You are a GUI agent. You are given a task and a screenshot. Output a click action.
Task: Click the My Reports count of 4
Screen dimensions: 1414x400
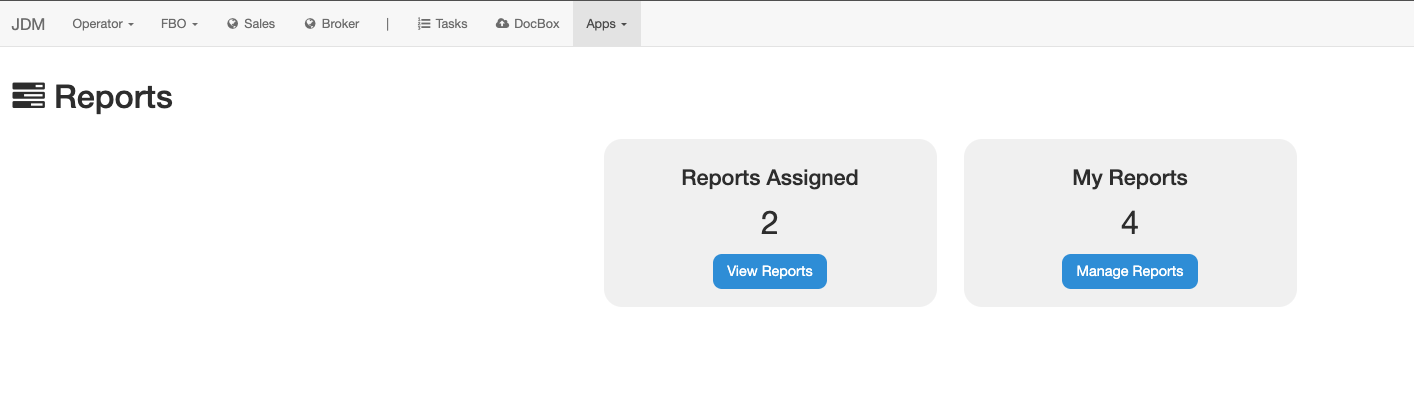pos(1129,223)
